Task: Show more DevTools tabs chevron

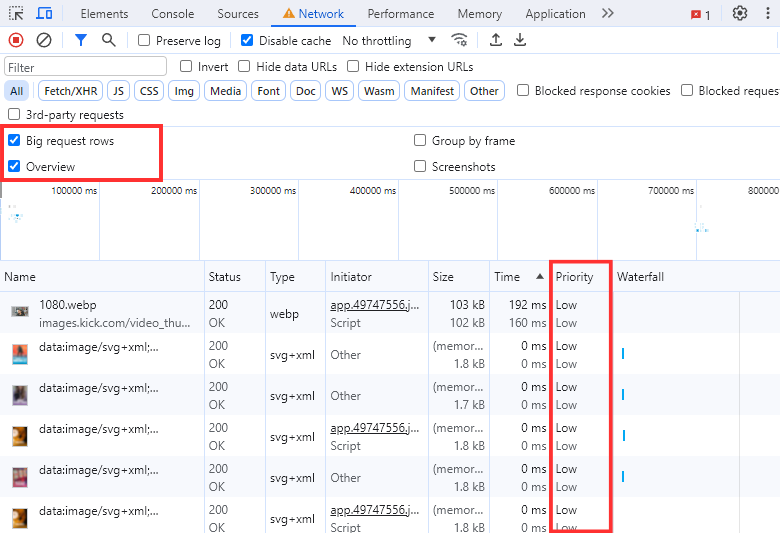Action: (x=607, y=13)
